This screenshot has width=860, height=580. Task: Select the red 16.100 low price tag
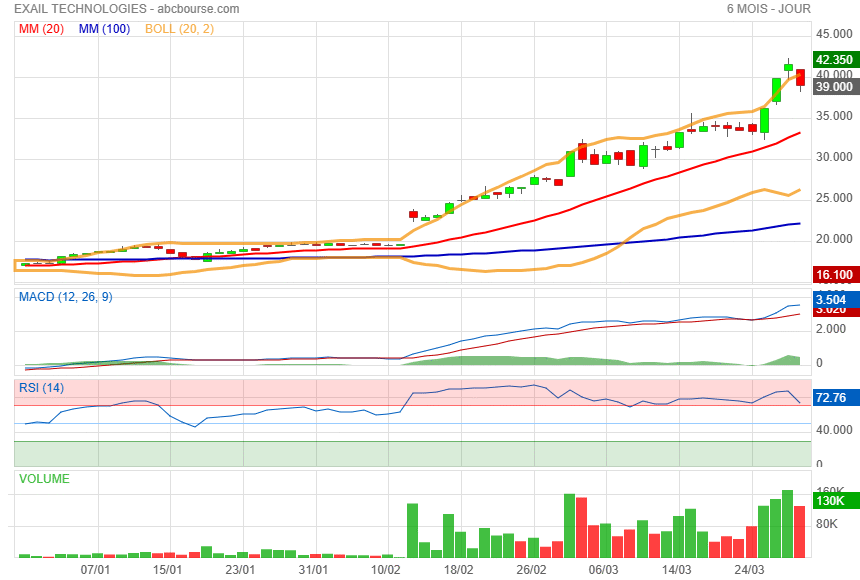tap(834, 275)
